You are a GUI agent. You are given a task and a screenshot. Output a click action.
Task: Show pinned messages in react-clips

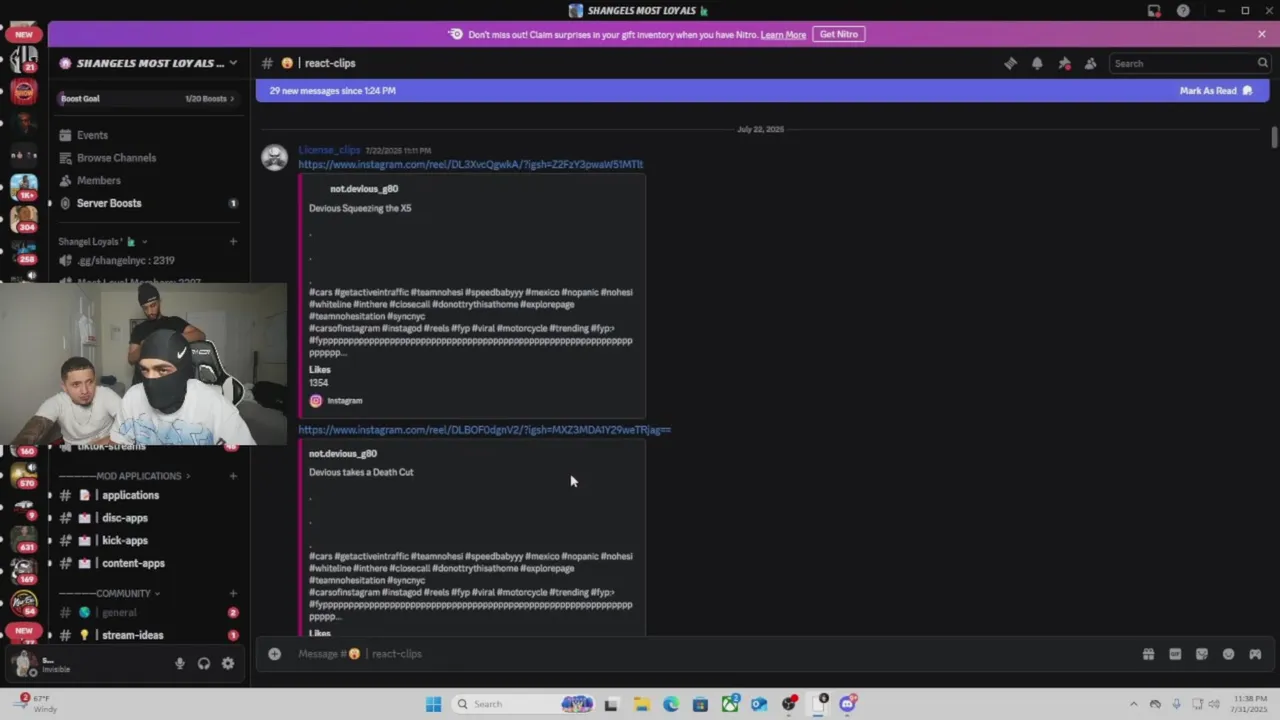click(x=1064, y=63)
